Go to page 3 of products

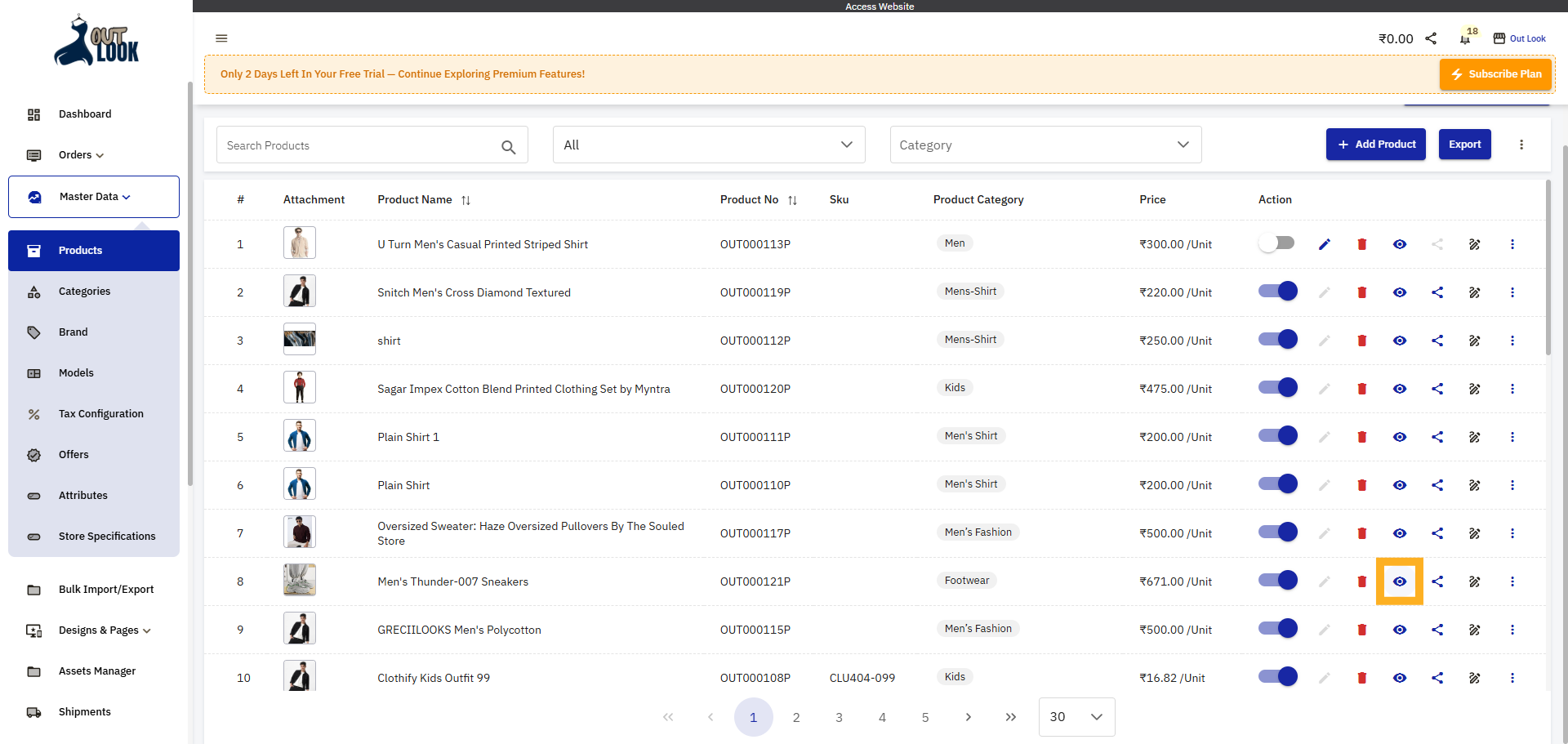(x=839, y=717)
